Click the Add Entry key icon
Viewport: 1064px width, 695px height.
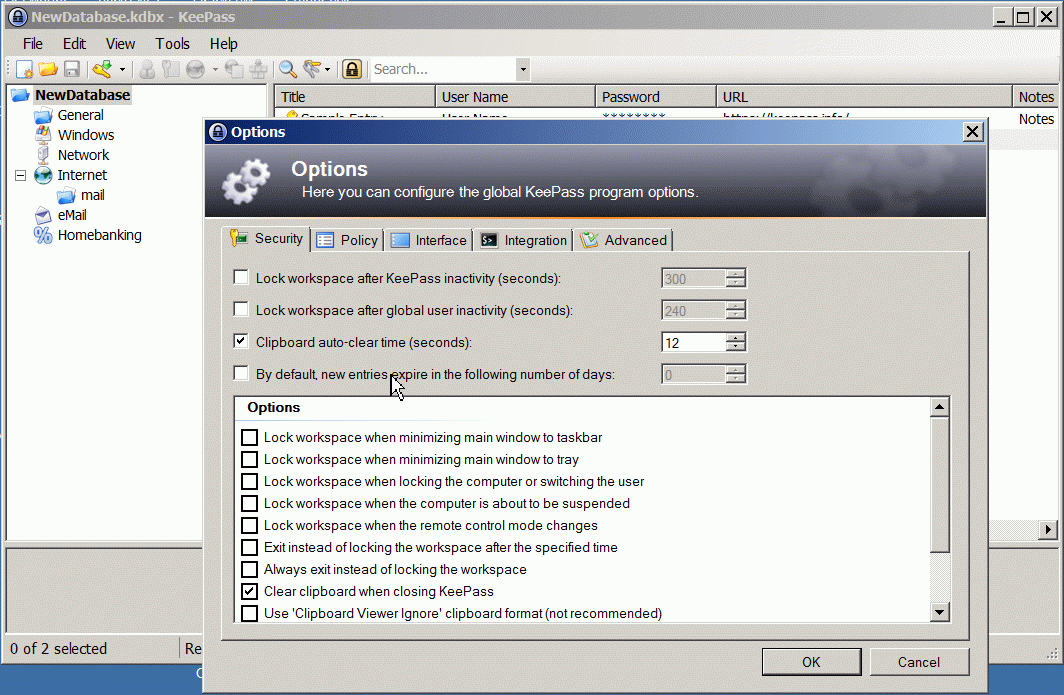coord(102,69)
